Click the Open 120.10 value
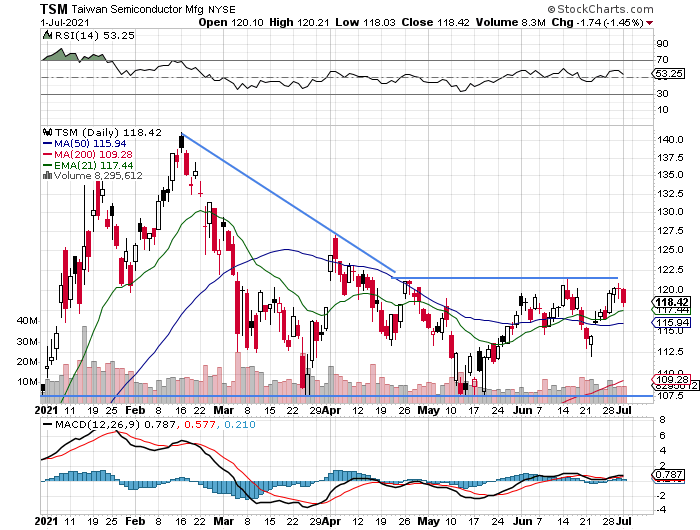Screen dimensions: 700x530 [231, 22]
